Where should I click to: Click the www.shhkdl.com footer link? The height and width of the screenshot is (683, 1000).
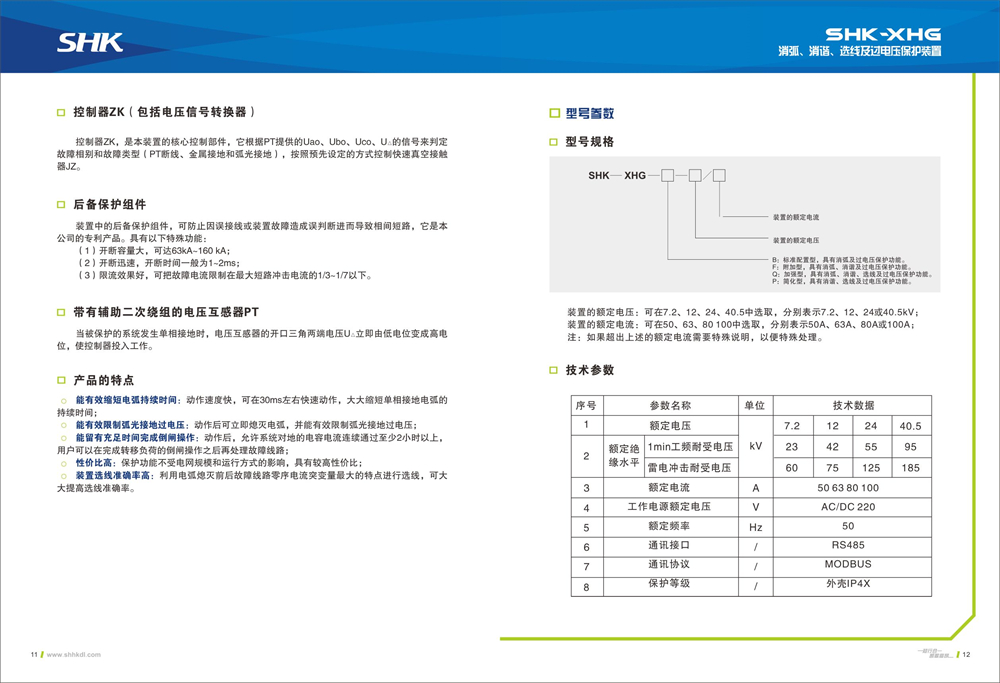coord(73,654)
